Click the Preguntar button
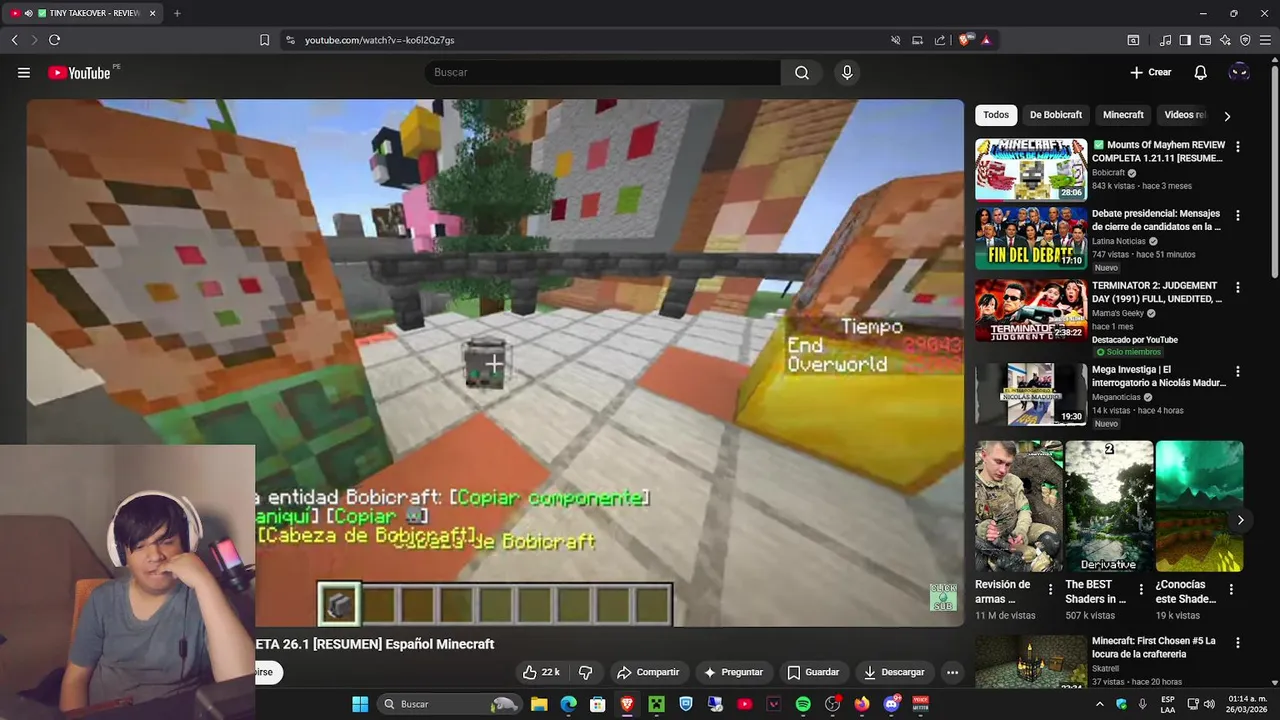 733,672
